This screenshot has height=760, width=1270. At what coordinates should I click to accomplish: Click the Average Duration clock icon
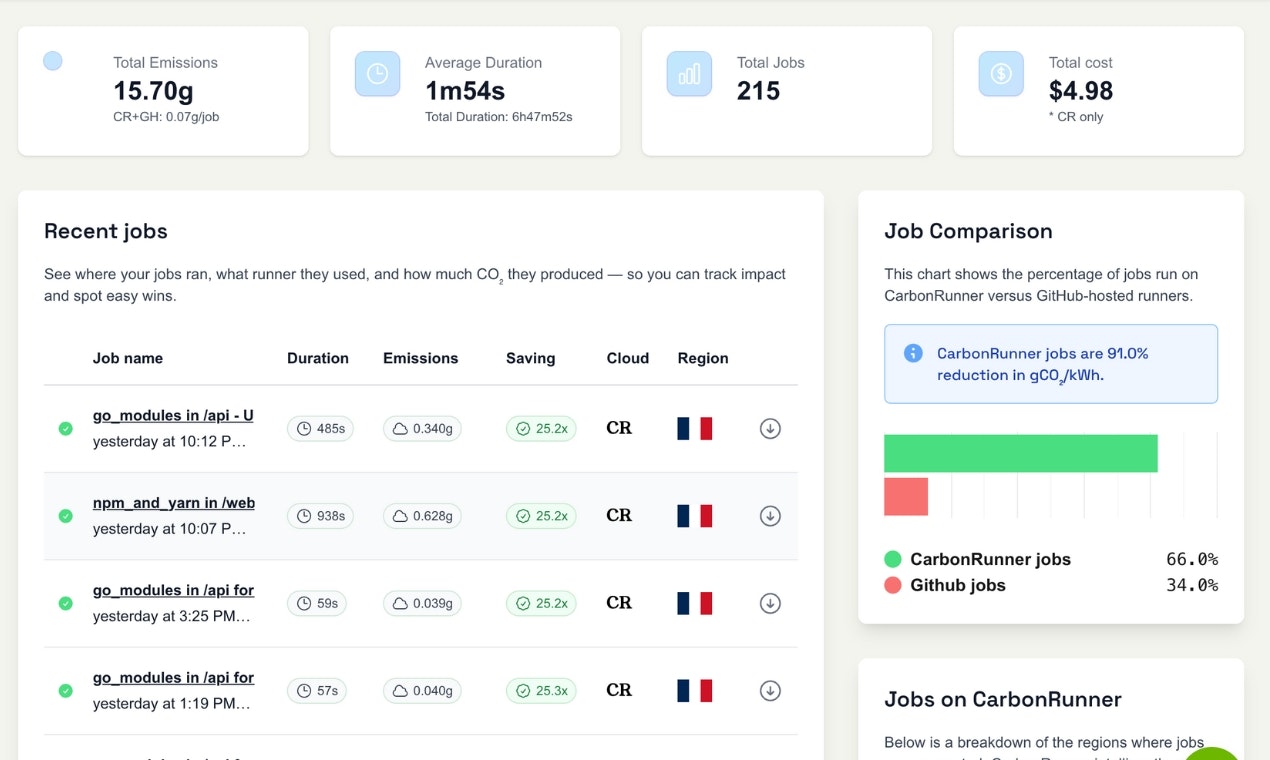click(x=377, y=74)
